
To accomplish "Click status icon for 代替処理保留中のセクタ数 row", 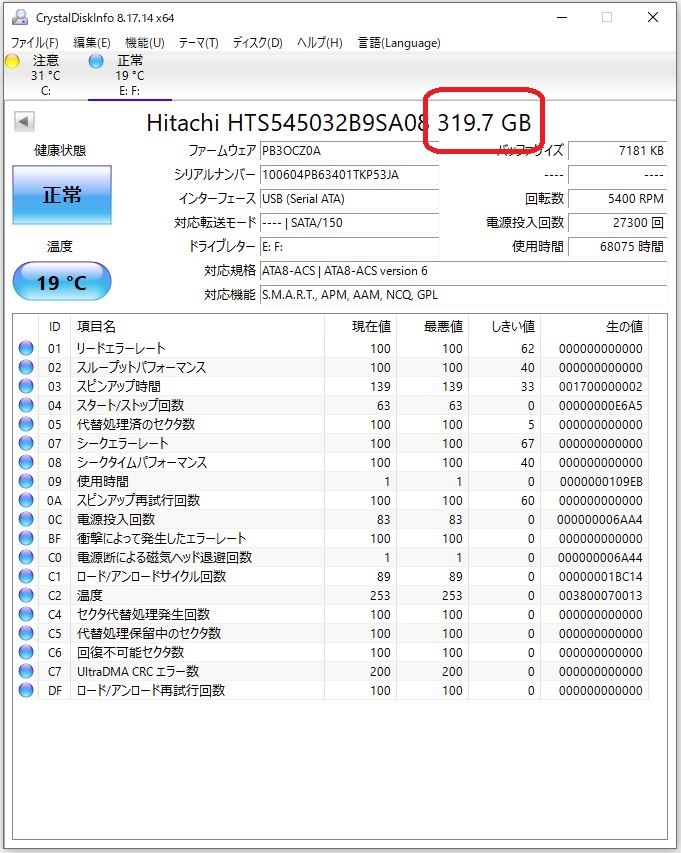I will click(x=26, y=633).
